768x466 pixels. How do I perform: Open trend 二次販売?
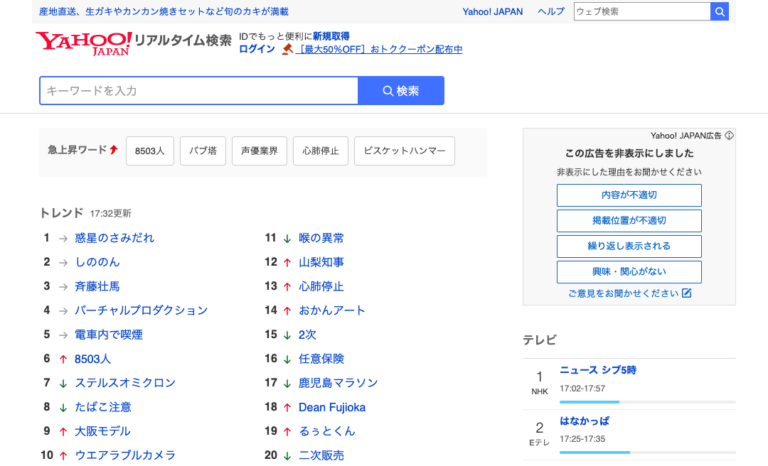[321, 455]
